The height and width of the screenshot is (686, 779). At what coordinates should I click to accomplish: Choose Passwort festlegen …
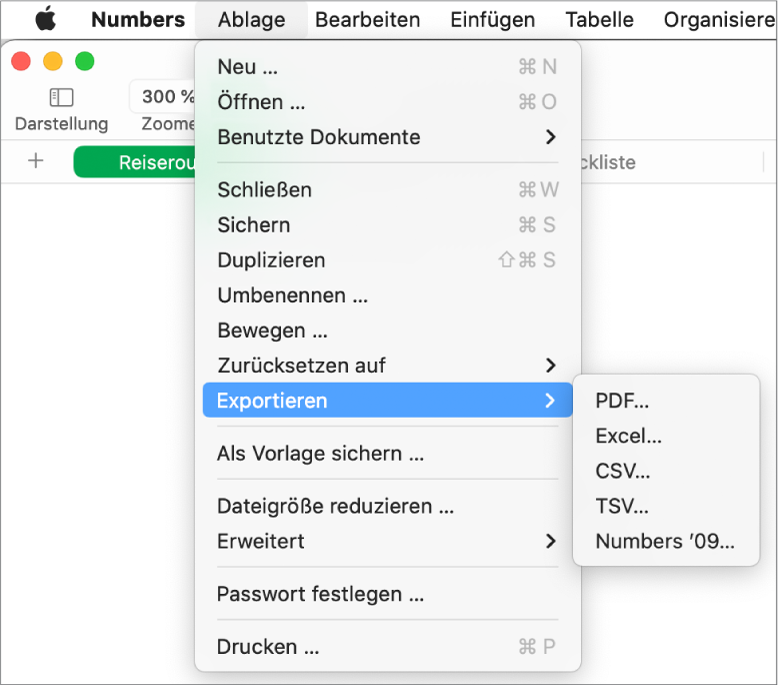(388, 594)
